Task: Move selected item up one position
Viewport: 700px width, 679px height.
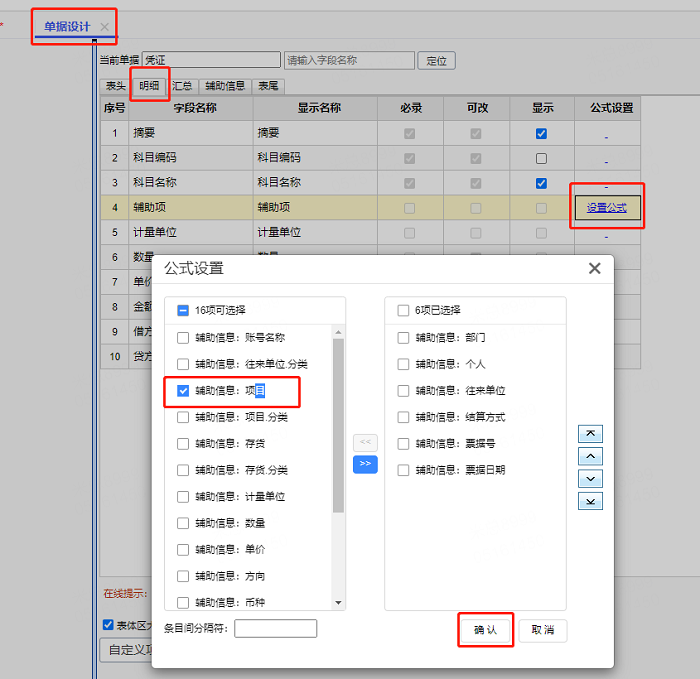Action: [590, 456]
